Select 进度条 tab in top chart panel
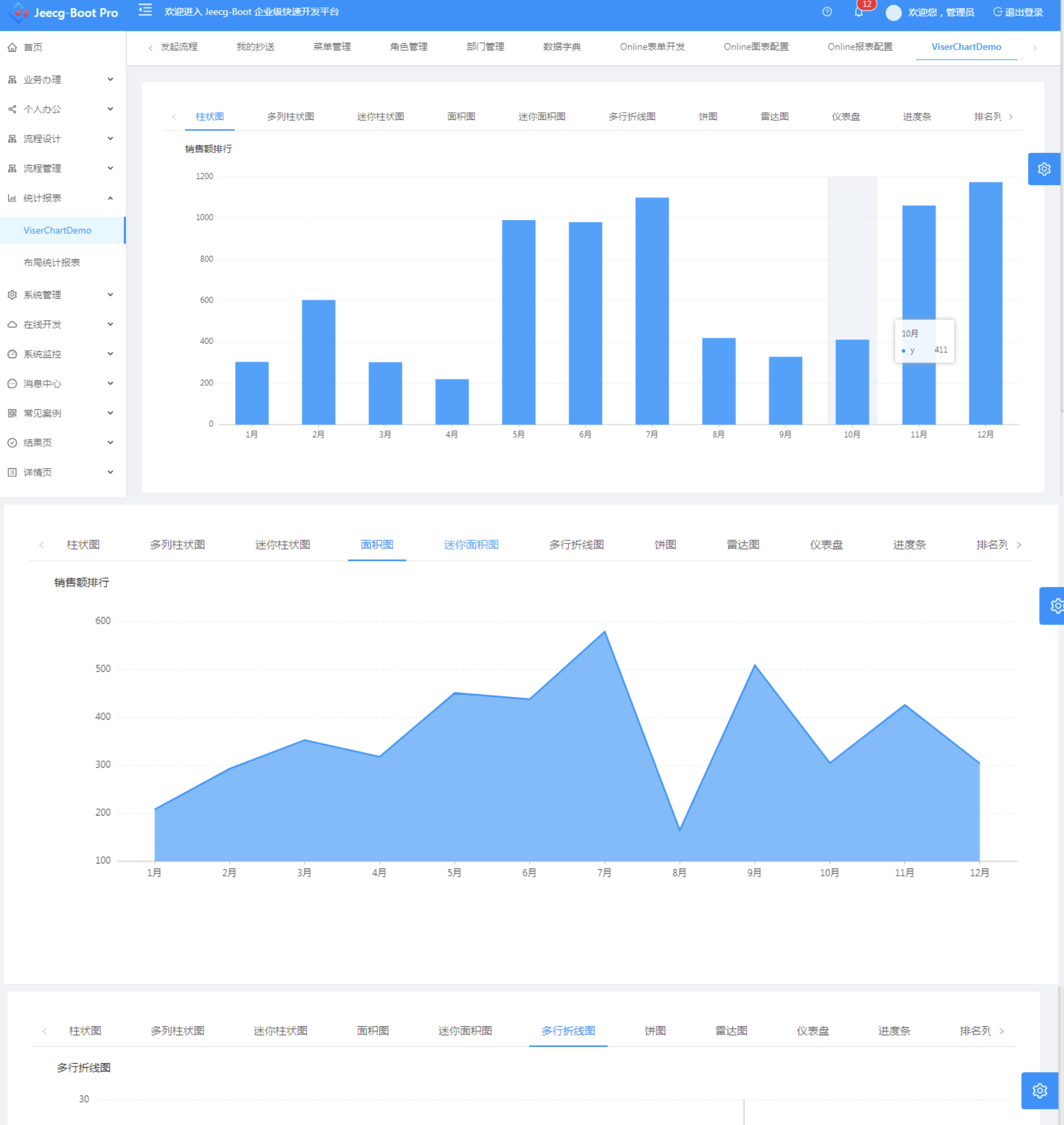The width and height of the screenshot is (1064, 1125). click(x=917, y=117)
